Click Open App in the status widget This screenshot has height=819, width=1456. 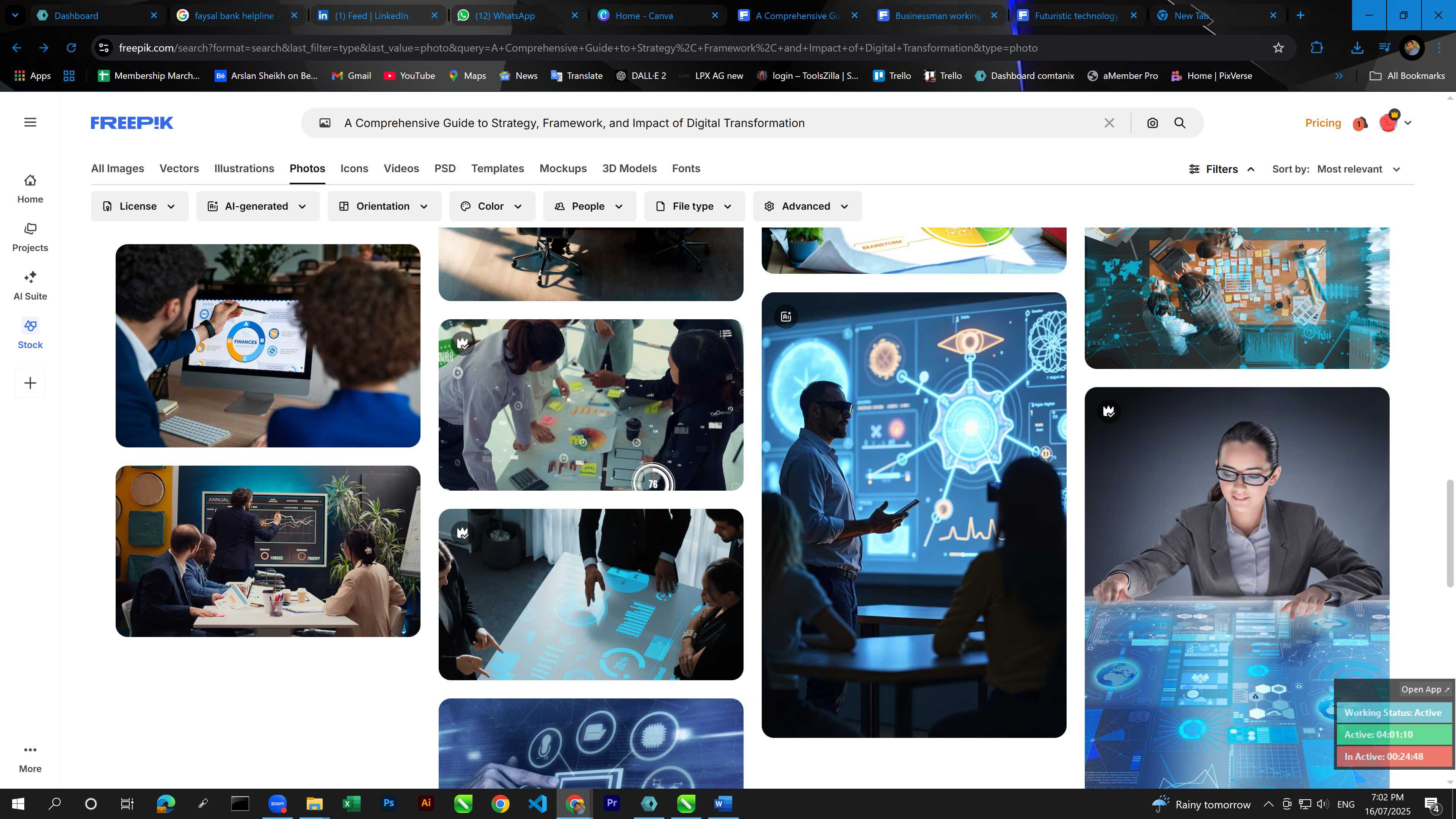(x=1425, y=689)
